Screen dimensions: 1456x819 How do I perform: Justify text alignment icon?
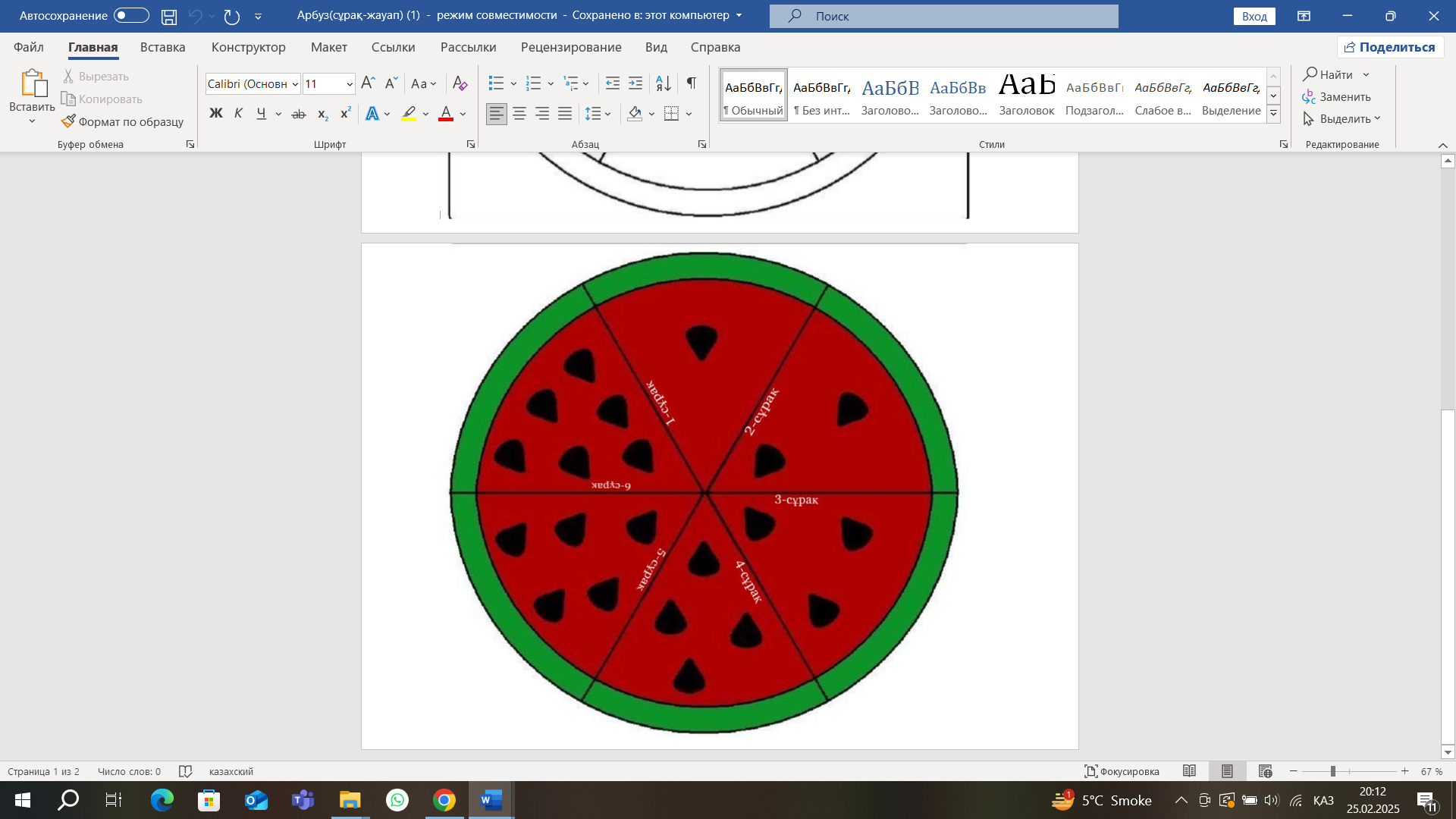[565, 114]
